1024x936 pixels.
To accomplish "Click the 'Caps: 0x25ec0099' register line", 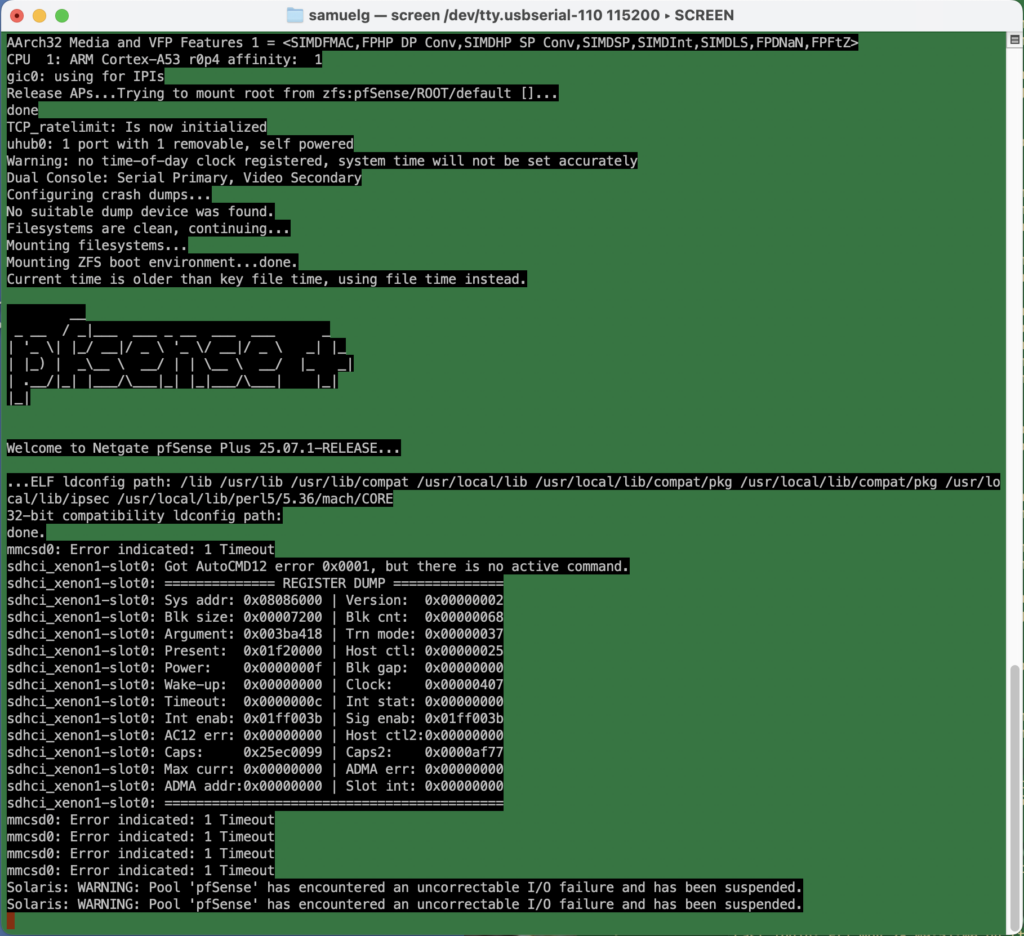I will (x=255, y=752).
